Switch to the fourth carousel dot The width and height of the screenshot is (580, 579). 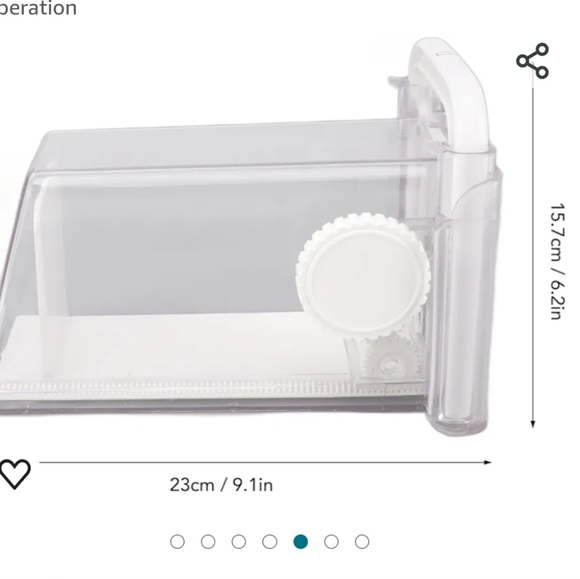click(270, 542)
